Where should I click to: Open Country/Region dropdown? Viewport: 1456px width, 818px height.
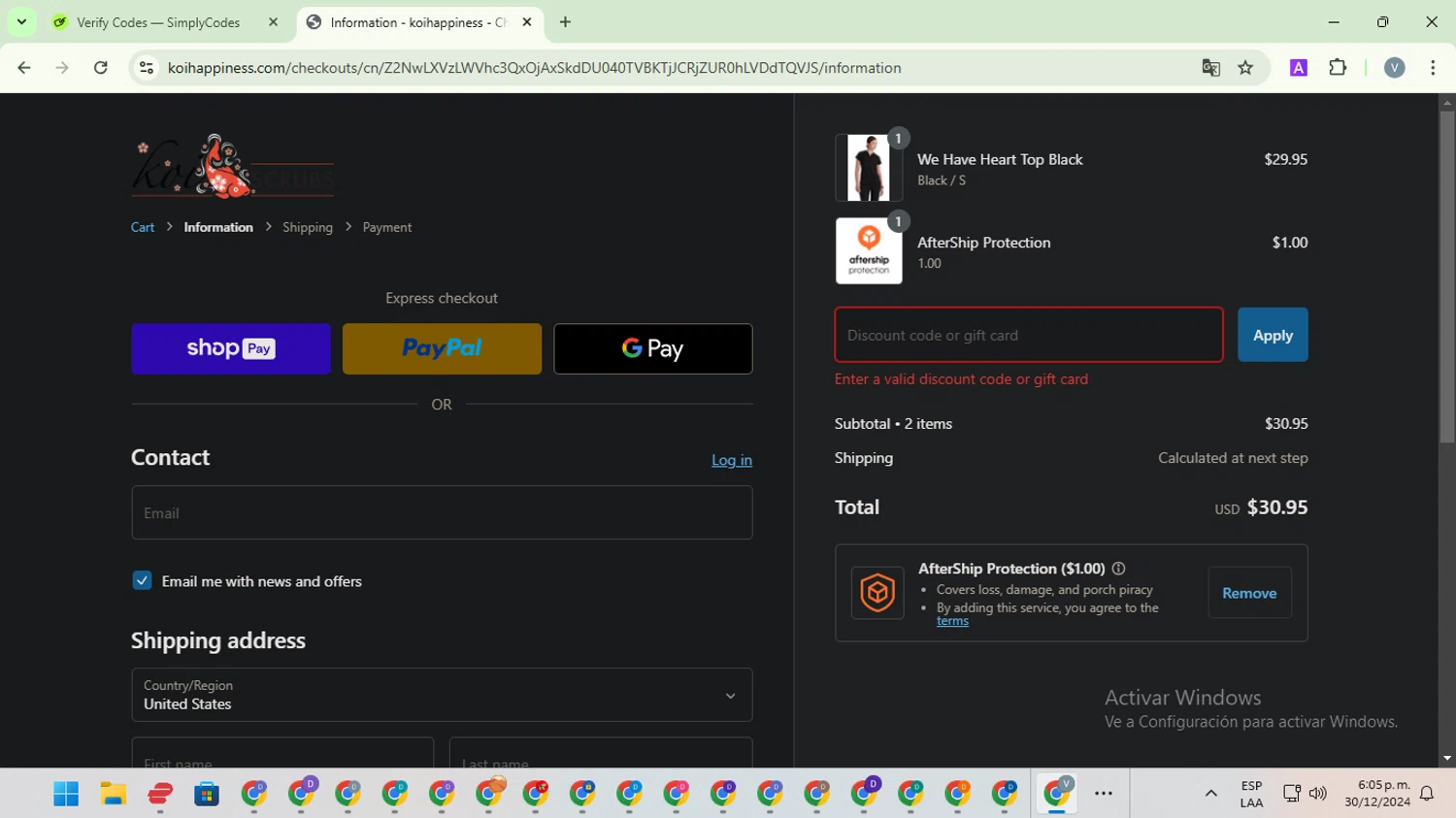pos(442,695)
